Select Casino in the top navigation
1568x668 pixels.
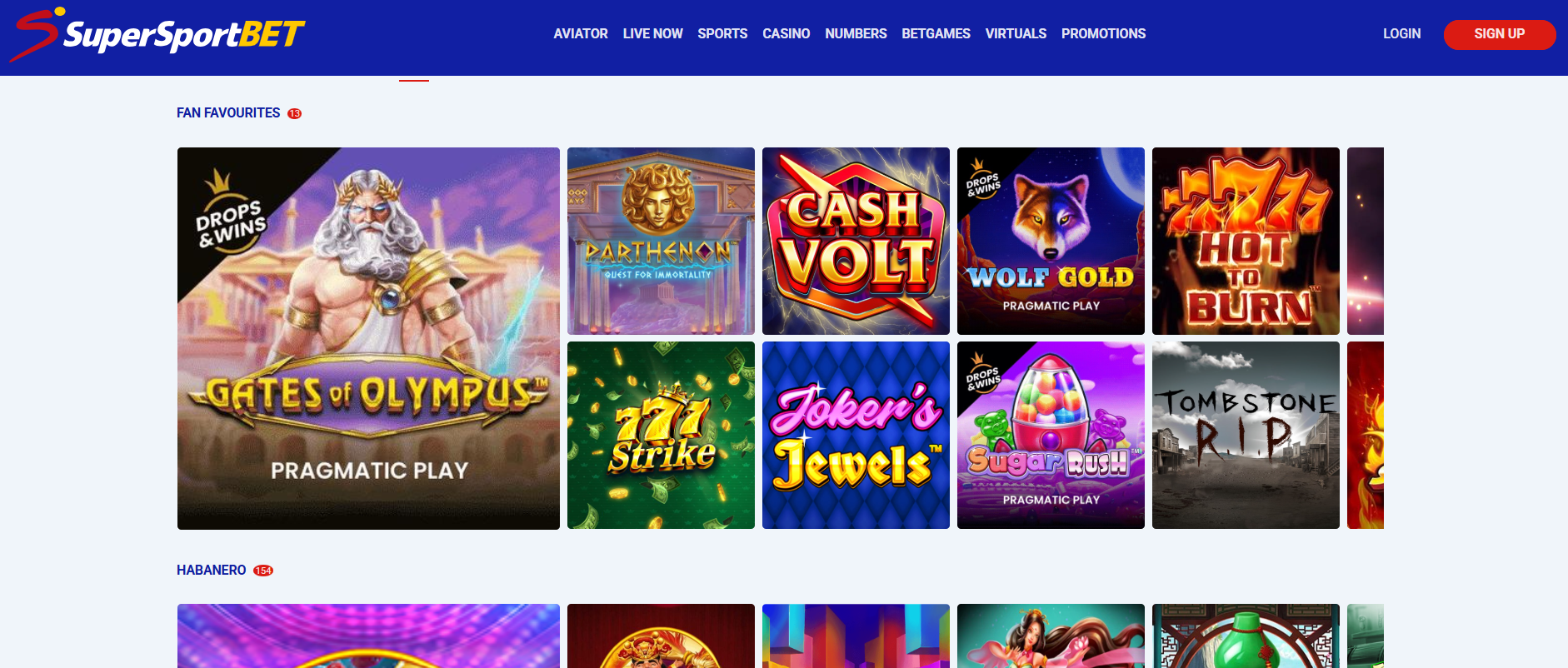(786, 34)
